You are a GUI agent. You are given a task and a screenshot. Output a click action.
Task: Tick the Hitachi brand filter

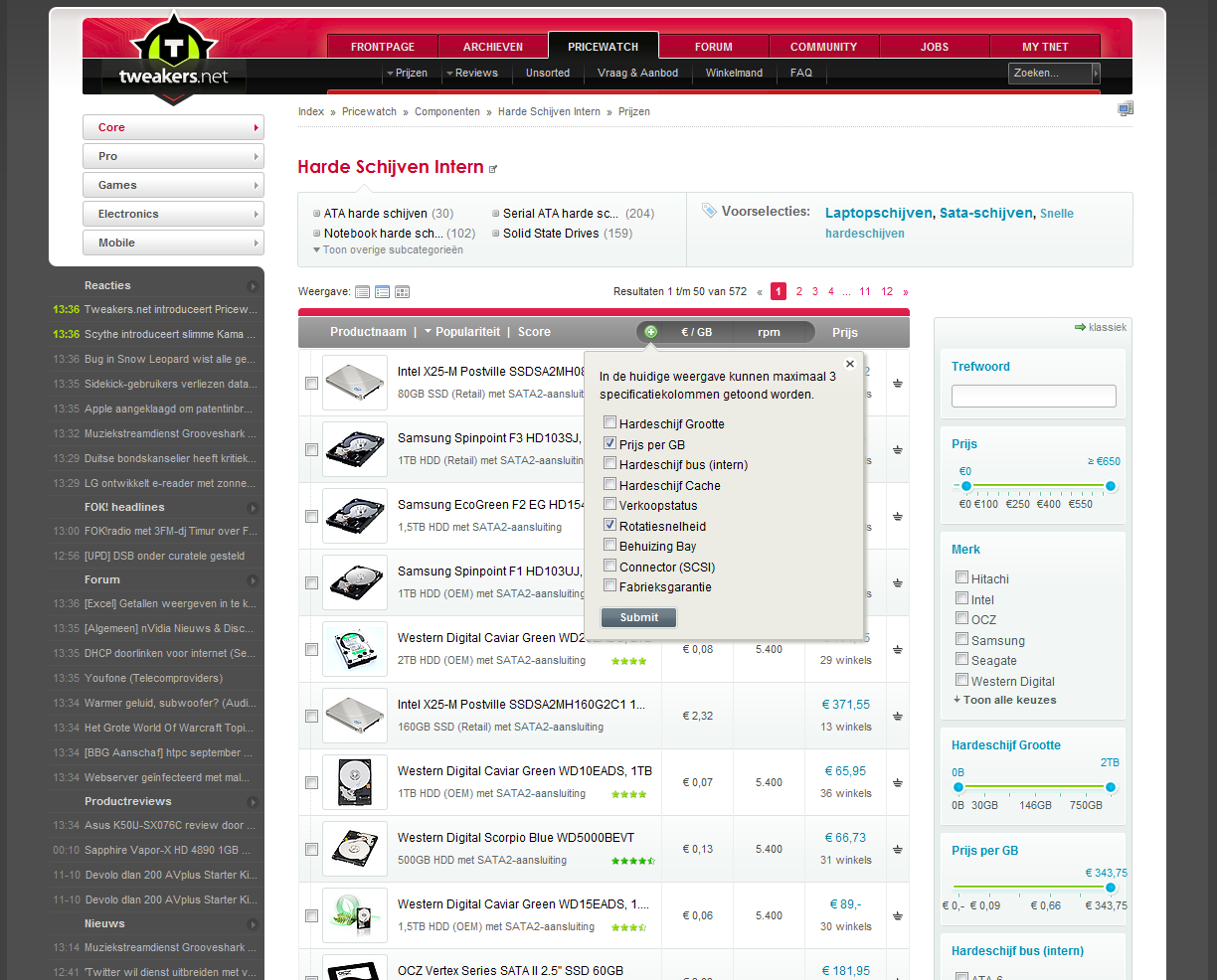(x=961, y=577)
